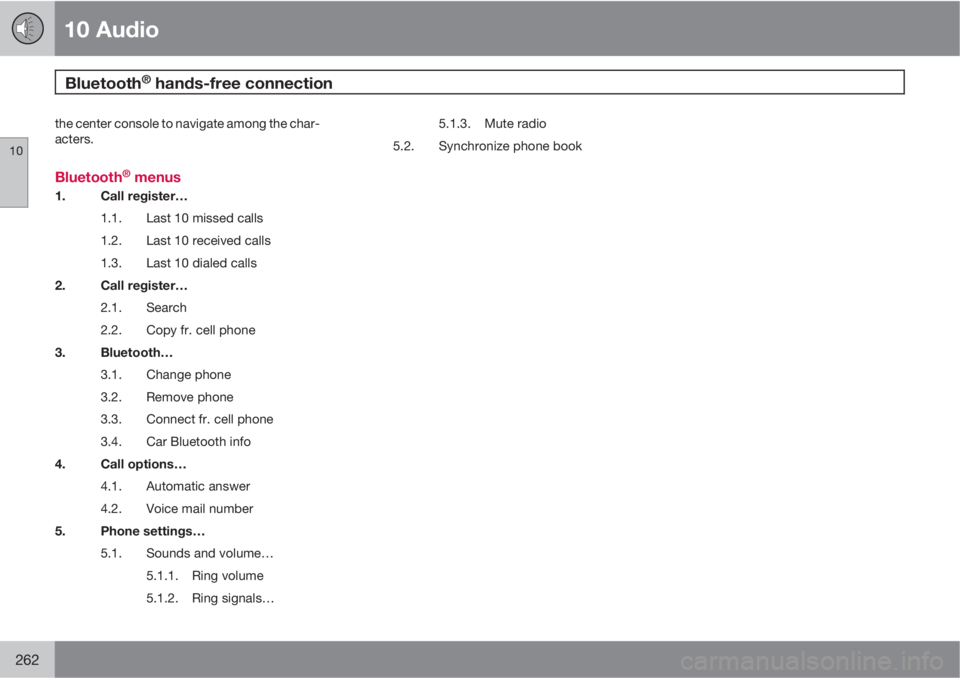Click the page number 262
Viewport: 960px width, 678px height.
coord(27,660)
